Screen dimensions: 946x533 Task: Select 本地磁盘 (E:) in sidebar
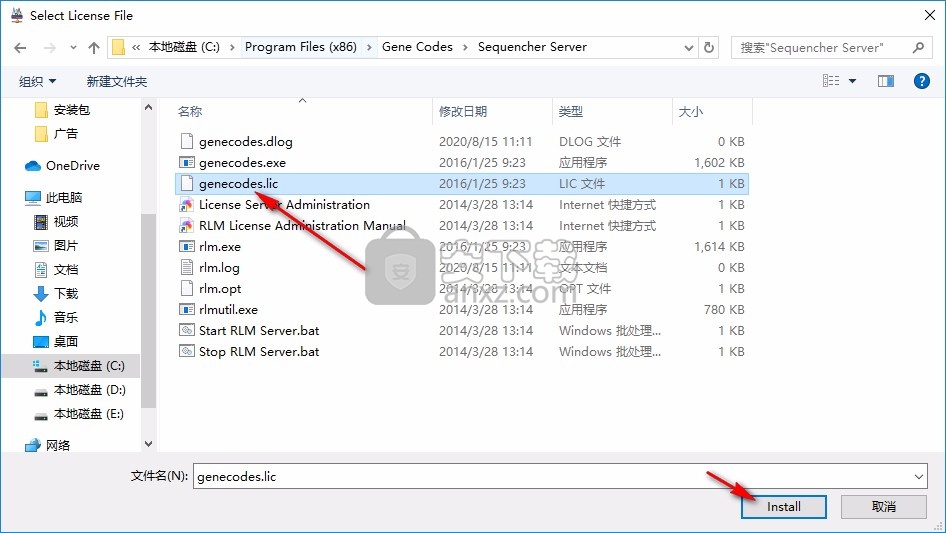(x=89, y=414)
